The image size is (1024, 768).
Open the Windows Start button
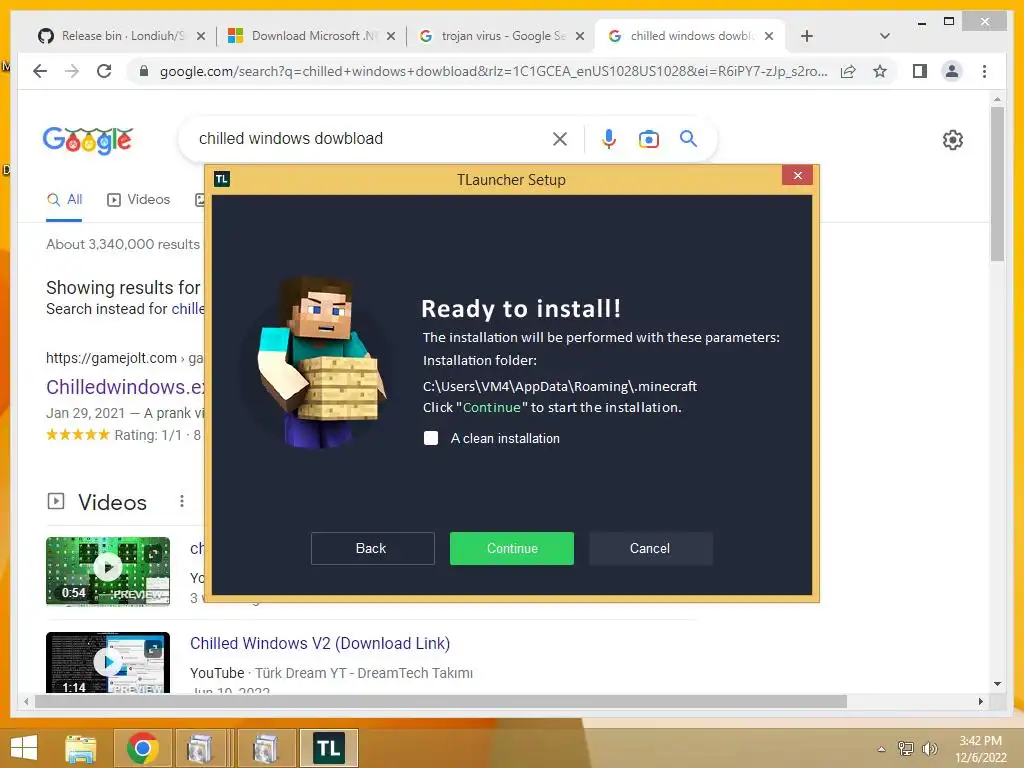pos(24,748)
